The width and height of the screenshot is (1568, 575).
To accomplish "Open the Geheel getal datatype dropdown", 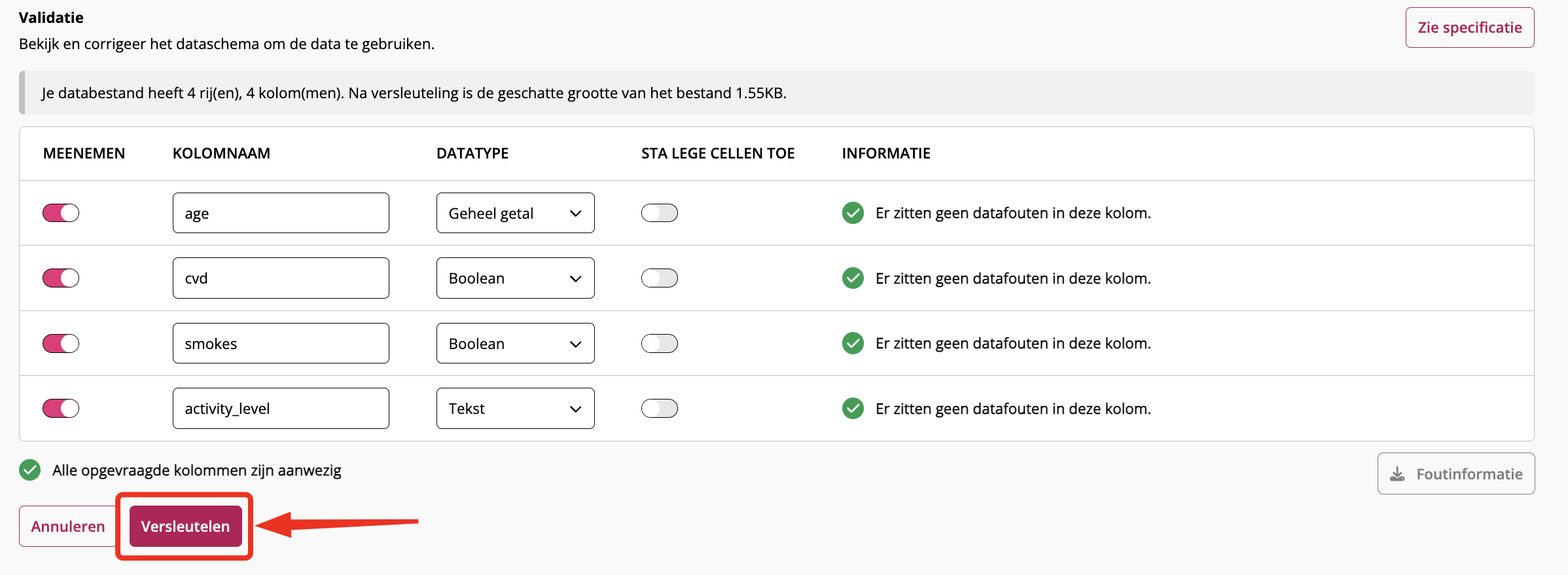I will (515, 213).
